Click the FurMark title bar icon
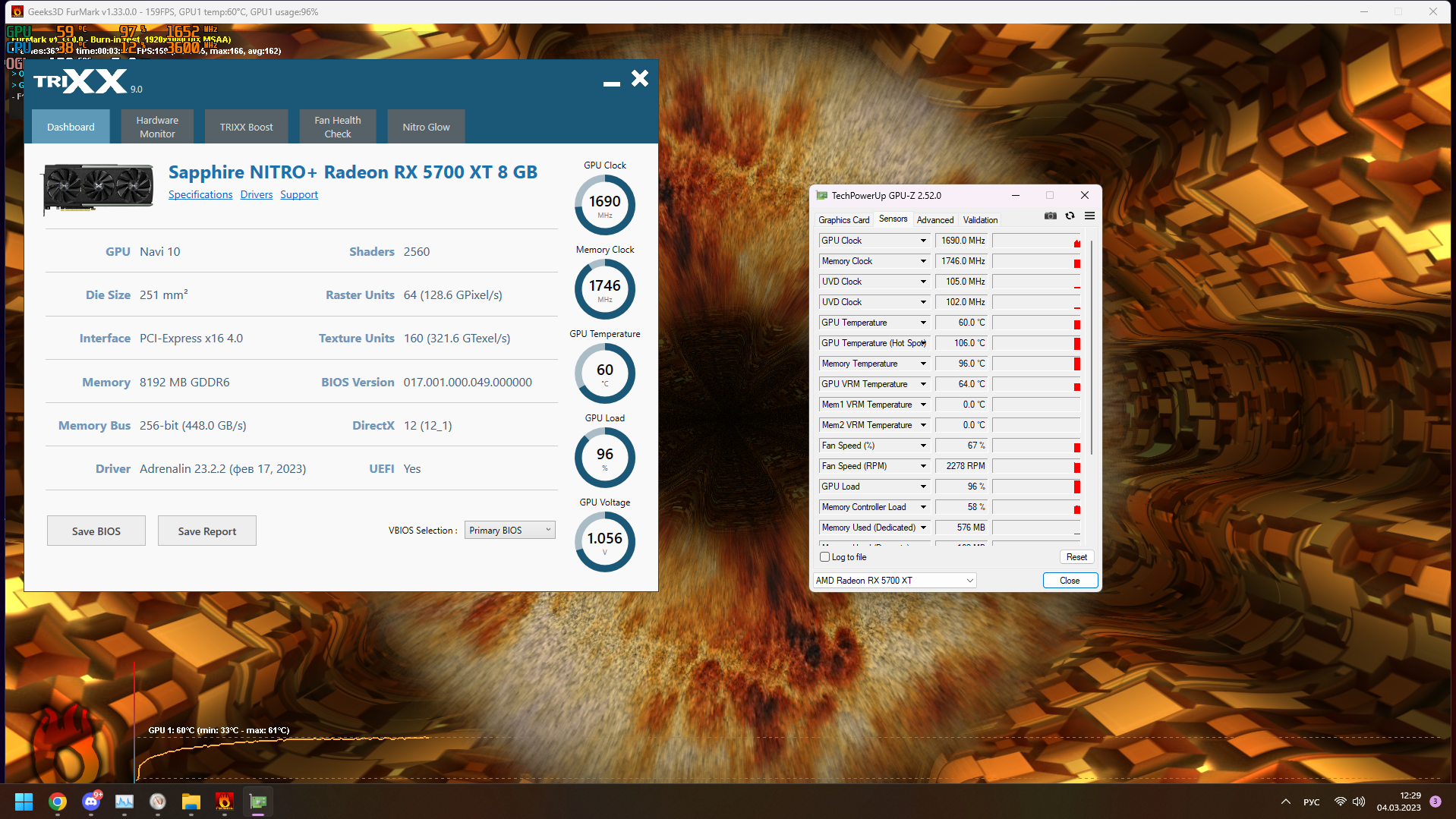 (17, 11)
